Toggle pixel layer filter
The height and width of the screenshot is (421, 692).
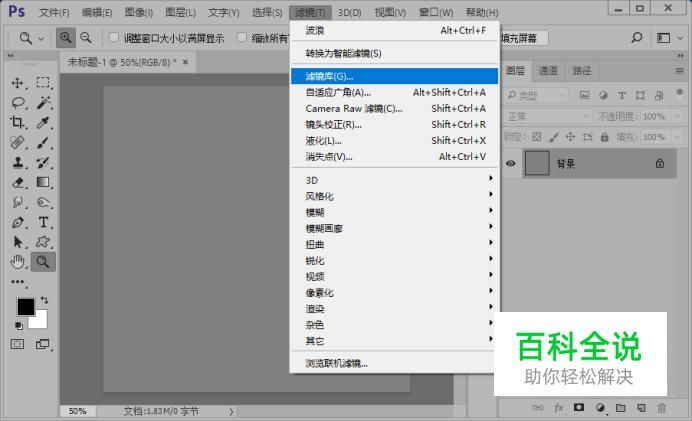tap(584, 95)
